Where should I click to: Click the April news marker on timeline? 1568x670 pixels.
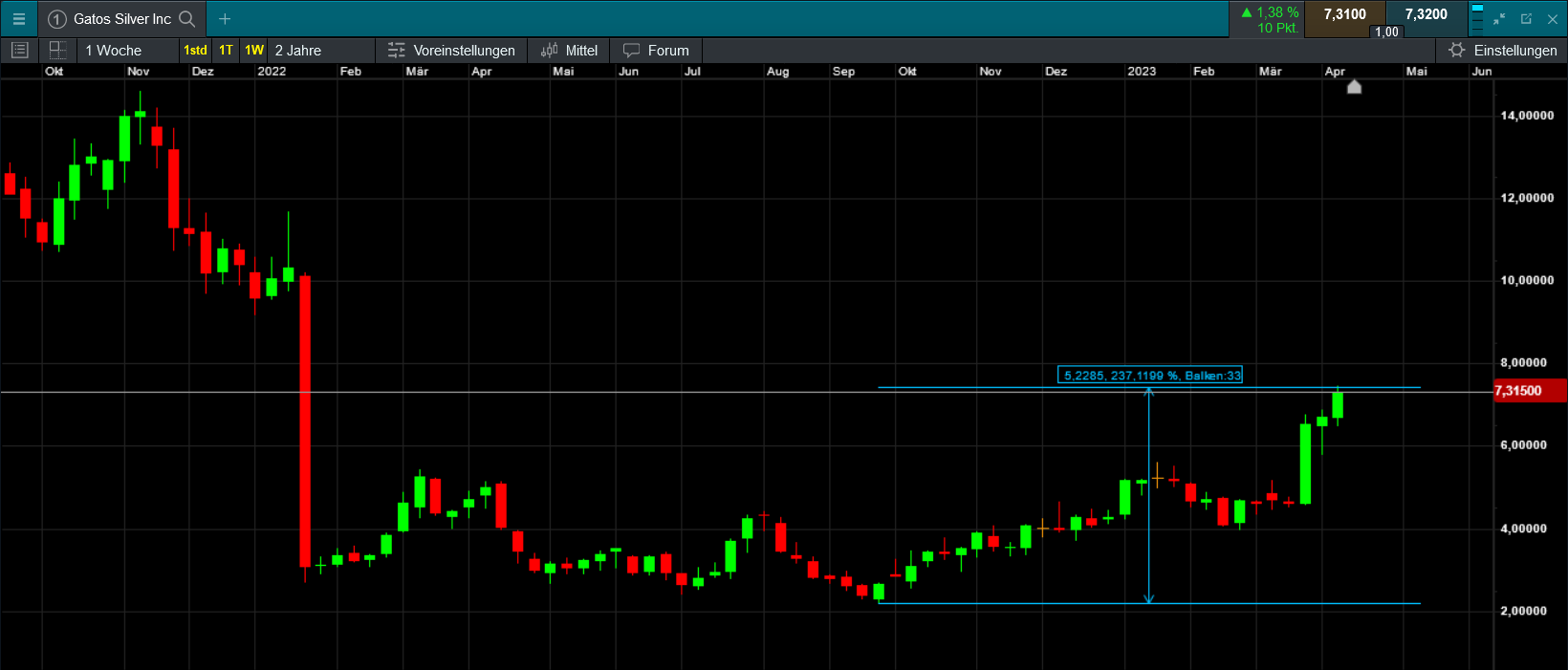1354,87
